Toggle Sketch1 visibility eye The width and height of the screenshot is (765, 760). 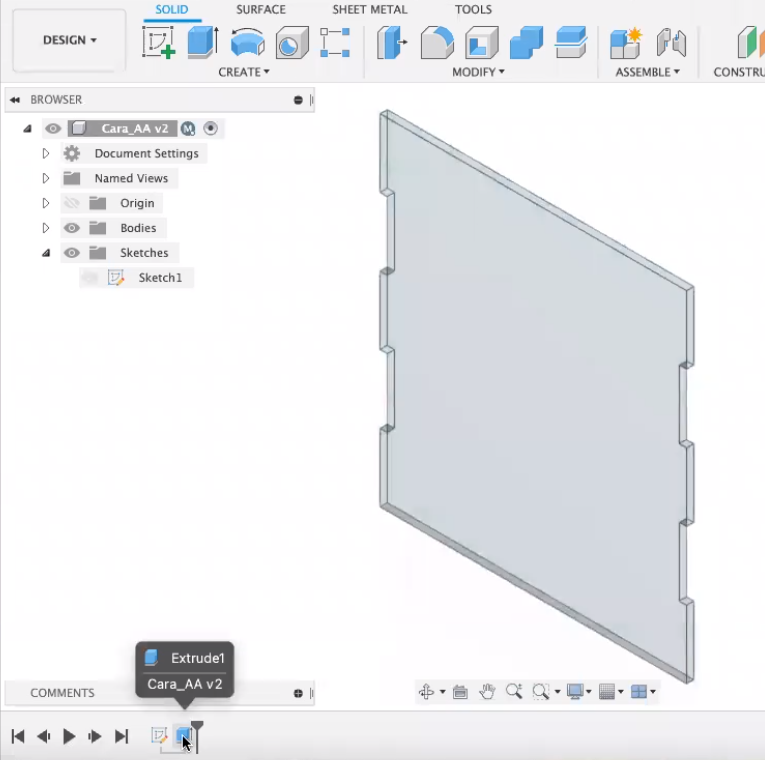click(90, 278)
